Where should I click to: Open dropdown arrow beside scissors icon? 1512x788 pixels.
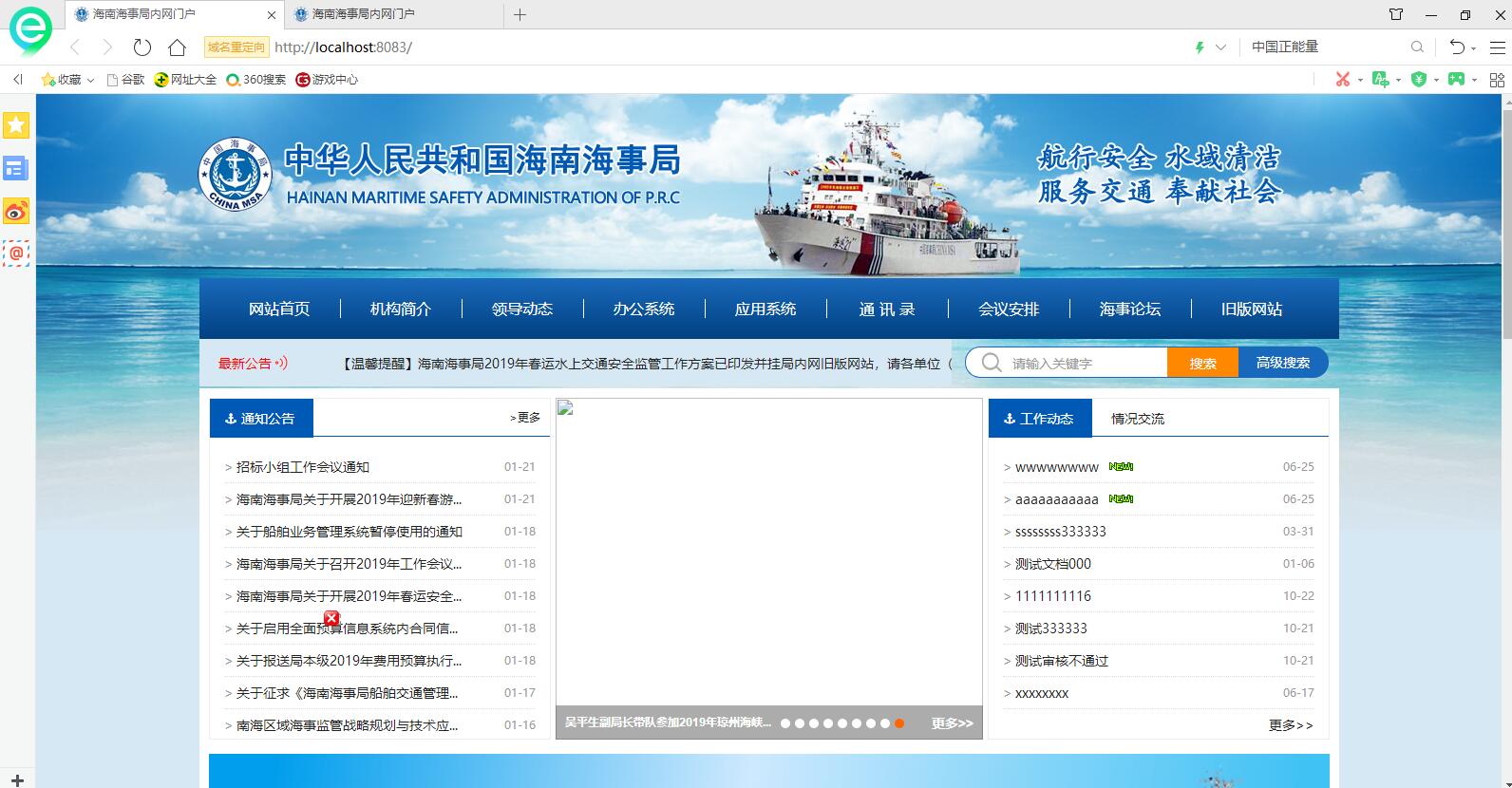point(1360,80)
